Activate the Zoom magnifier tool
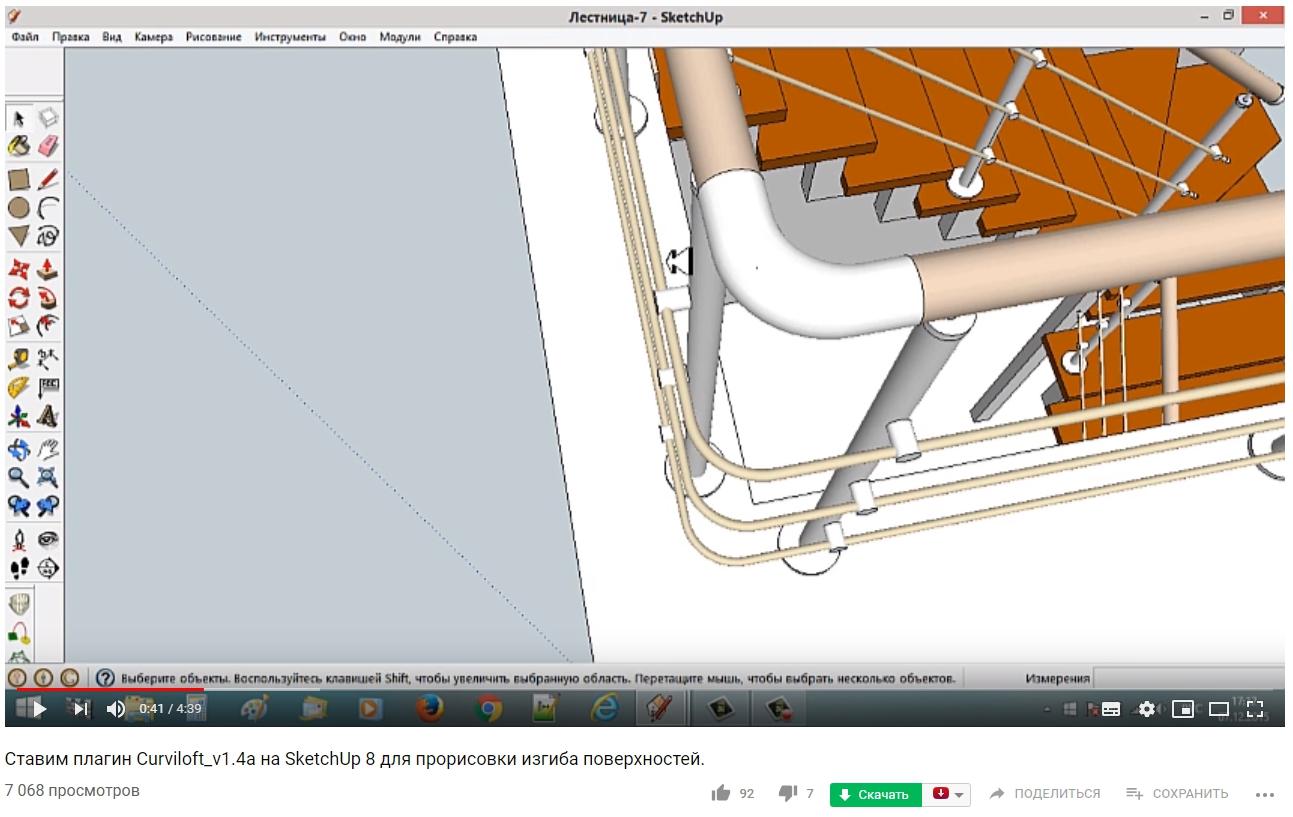1293x817 pixels. tap(19, 477)
